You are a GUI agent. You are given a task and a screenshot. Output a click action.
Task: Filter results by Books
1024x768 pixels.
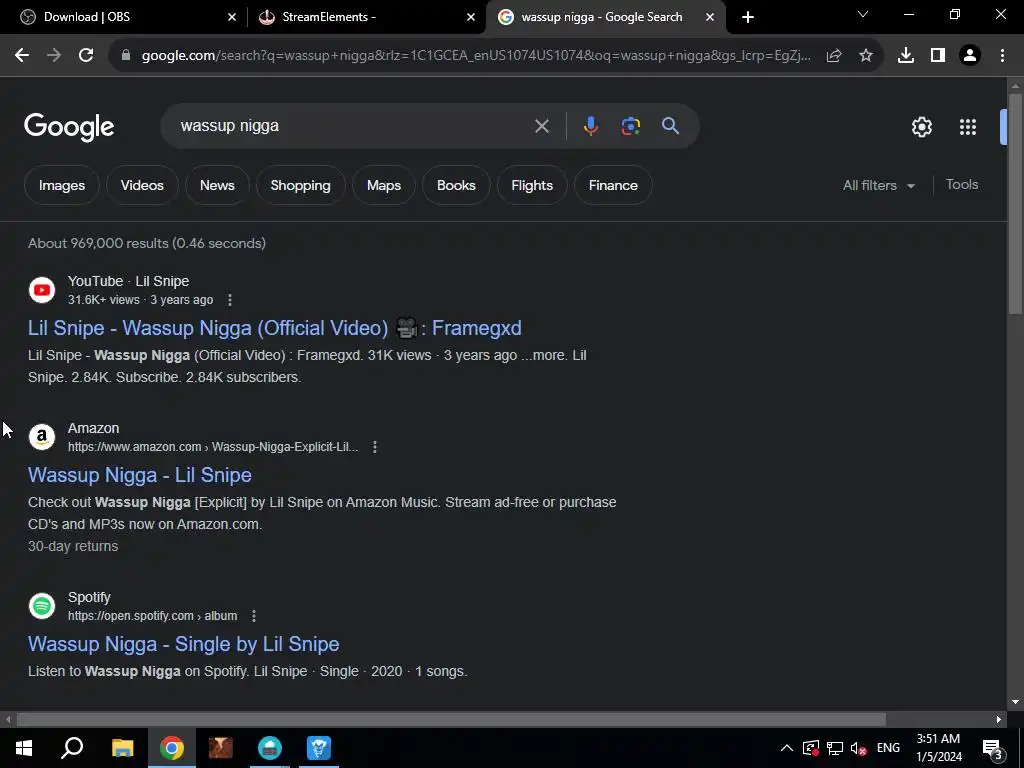pyautogui.click(x=456, y=185)
